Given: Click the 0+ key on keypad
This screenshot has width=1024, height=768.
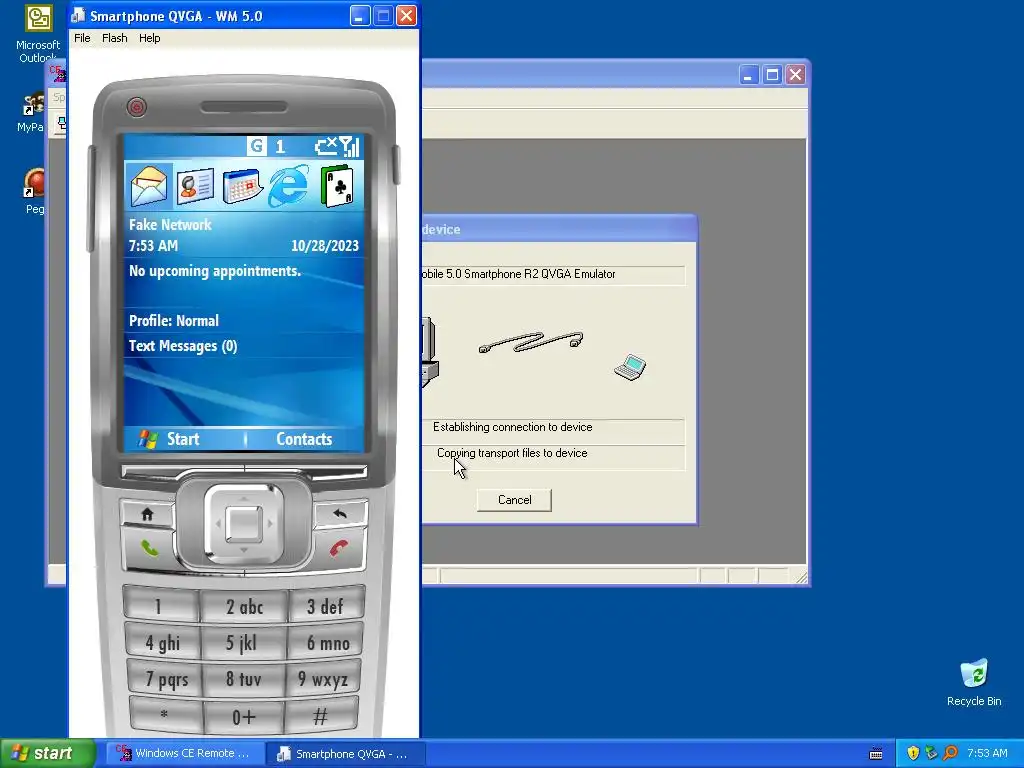Looking at the screenshot, I should pos(244,717).
